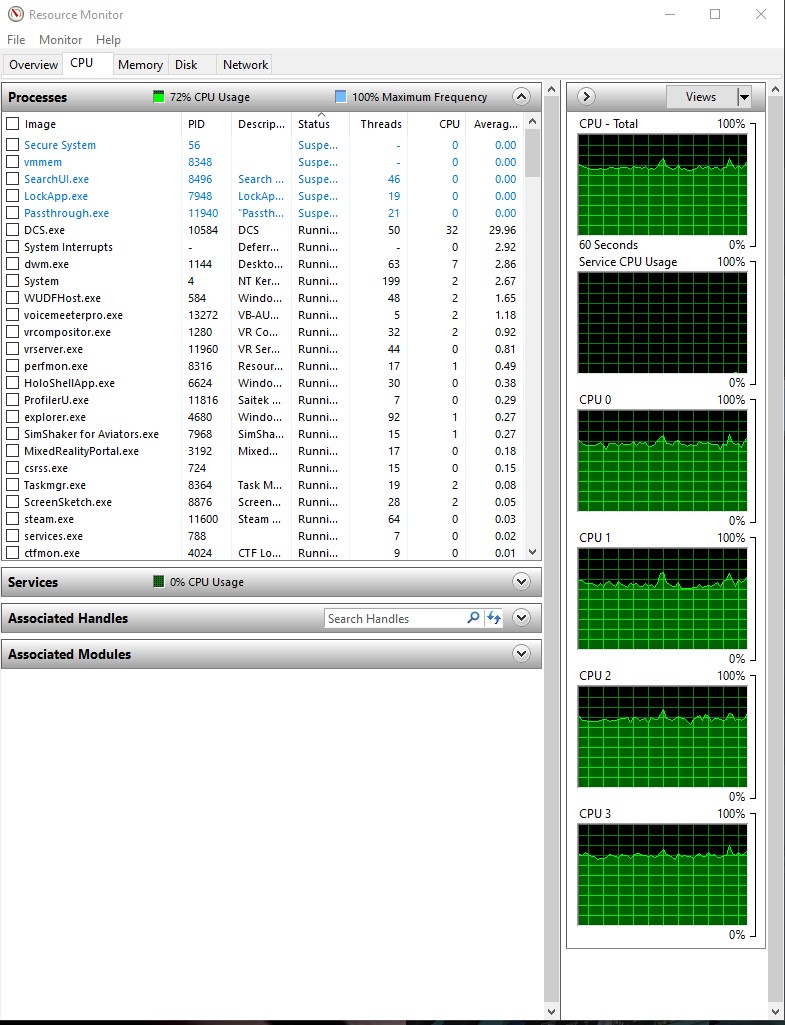Open the Views dropdown arrow
The image size is (785, 1025).
pyautogui.click(x=744, y=97)
